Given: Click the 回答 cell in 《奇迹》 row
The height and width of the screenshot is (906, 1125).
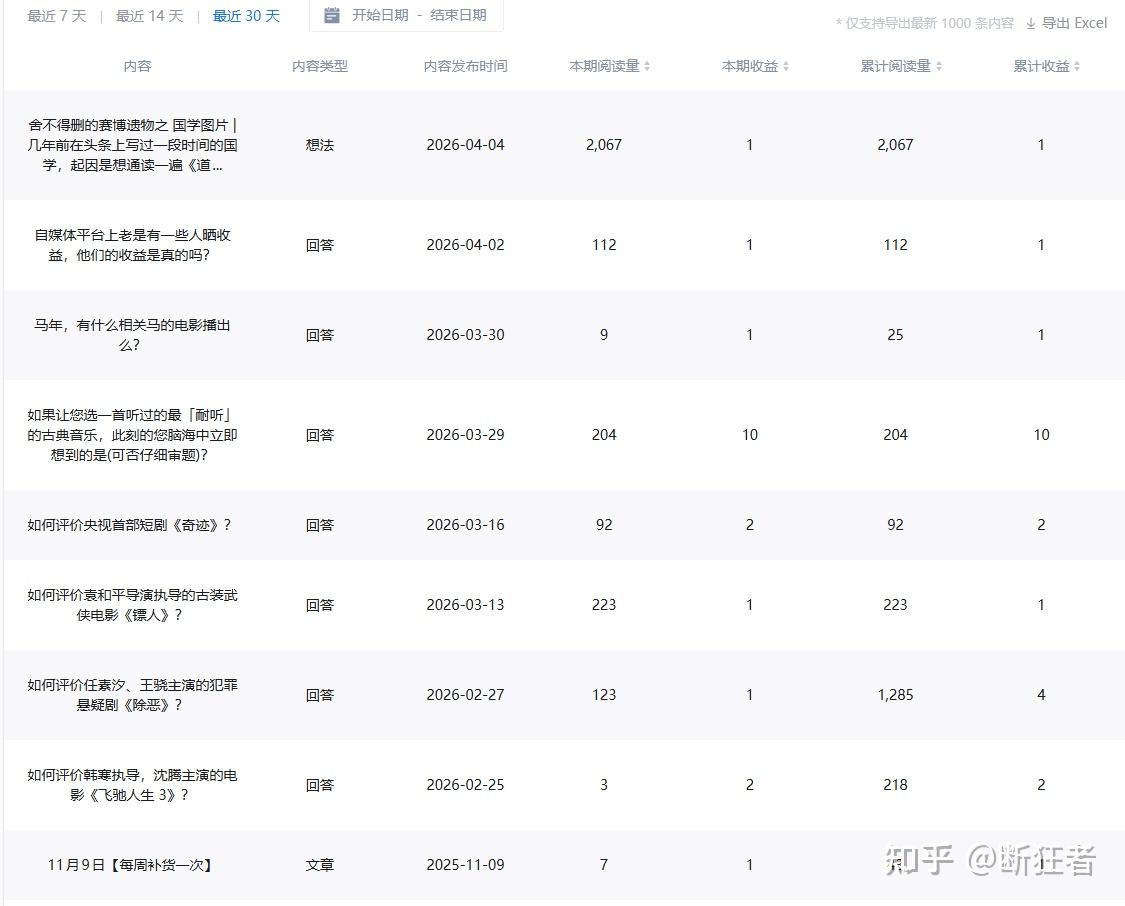Looking at the screenshot, I should pyautogui.click(x=319, y=525).
